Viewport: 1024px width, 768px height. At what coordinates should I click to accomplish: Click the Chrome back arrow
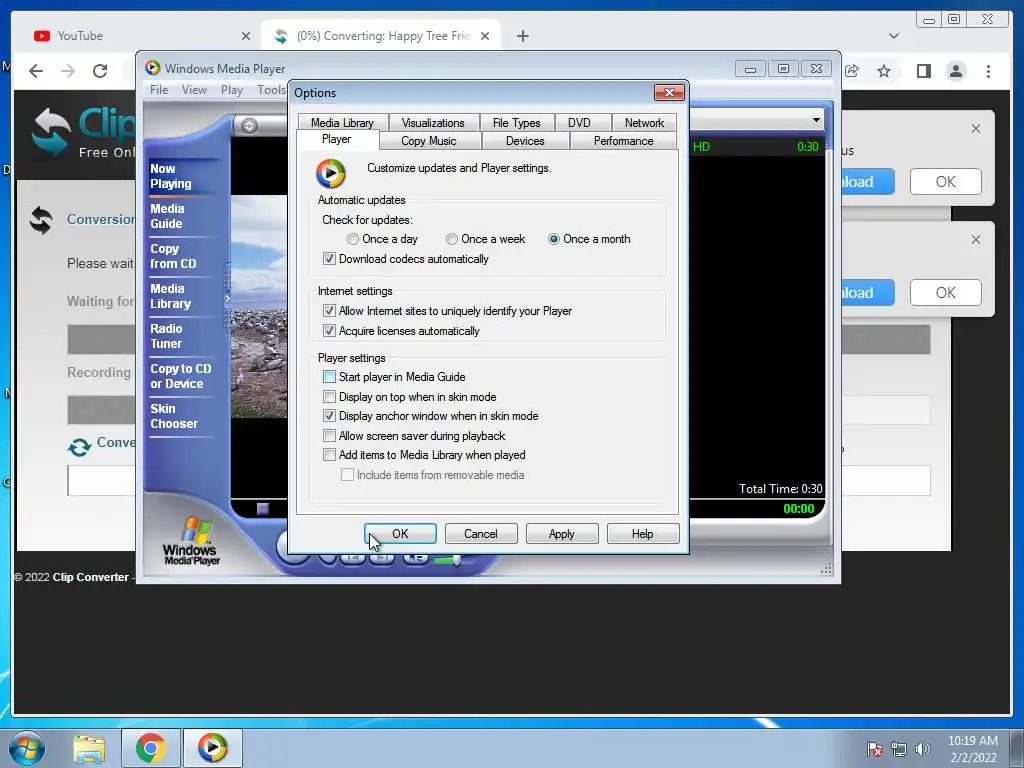click(36, 71)
